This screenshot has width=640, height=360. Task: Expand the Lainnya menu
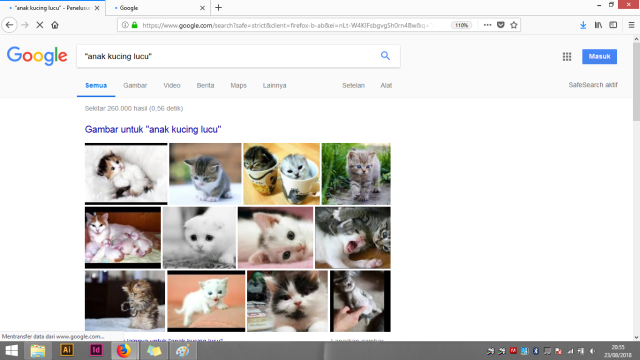pyautogui.click(x=274, y=86)
